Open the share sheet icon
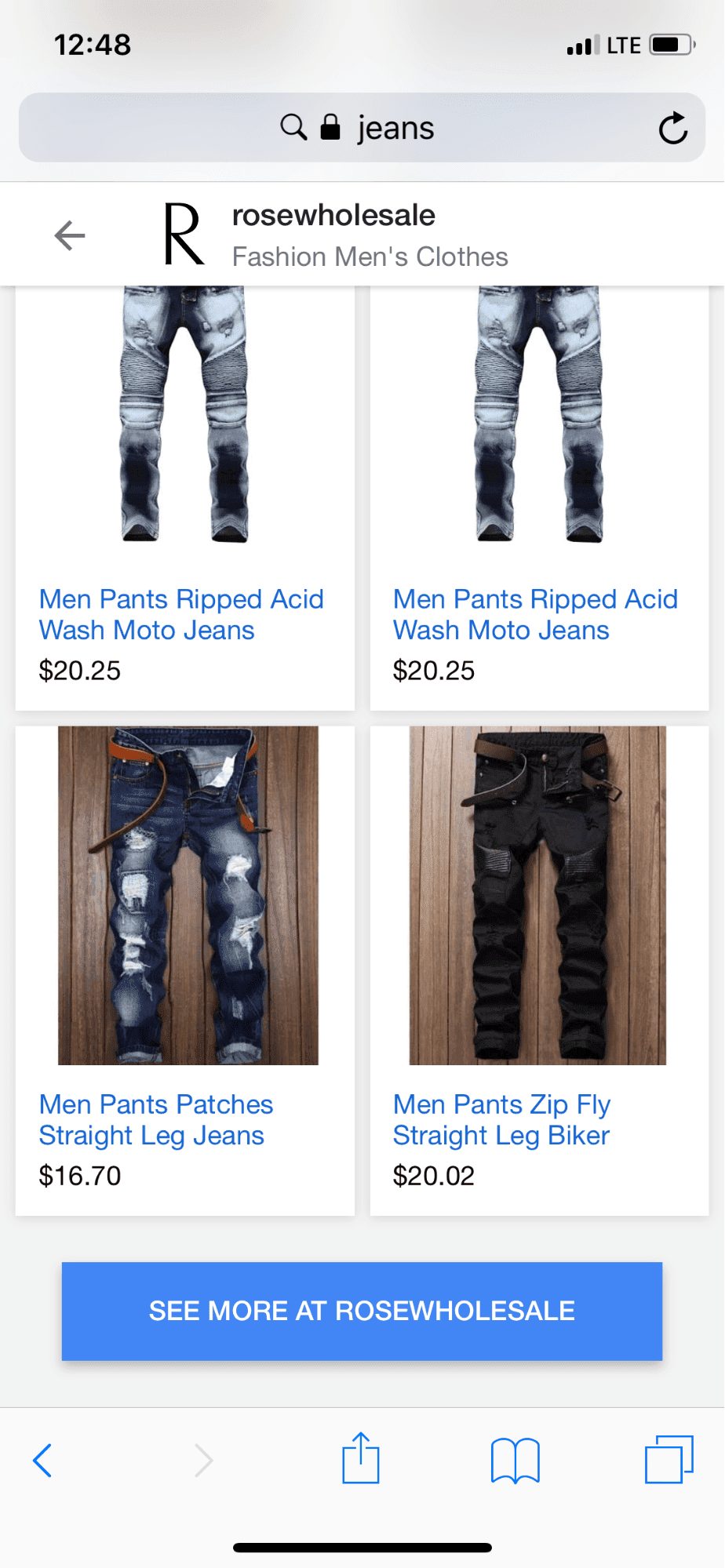Viewport: 725px width, 1568px height. (x=361, y=1457)
